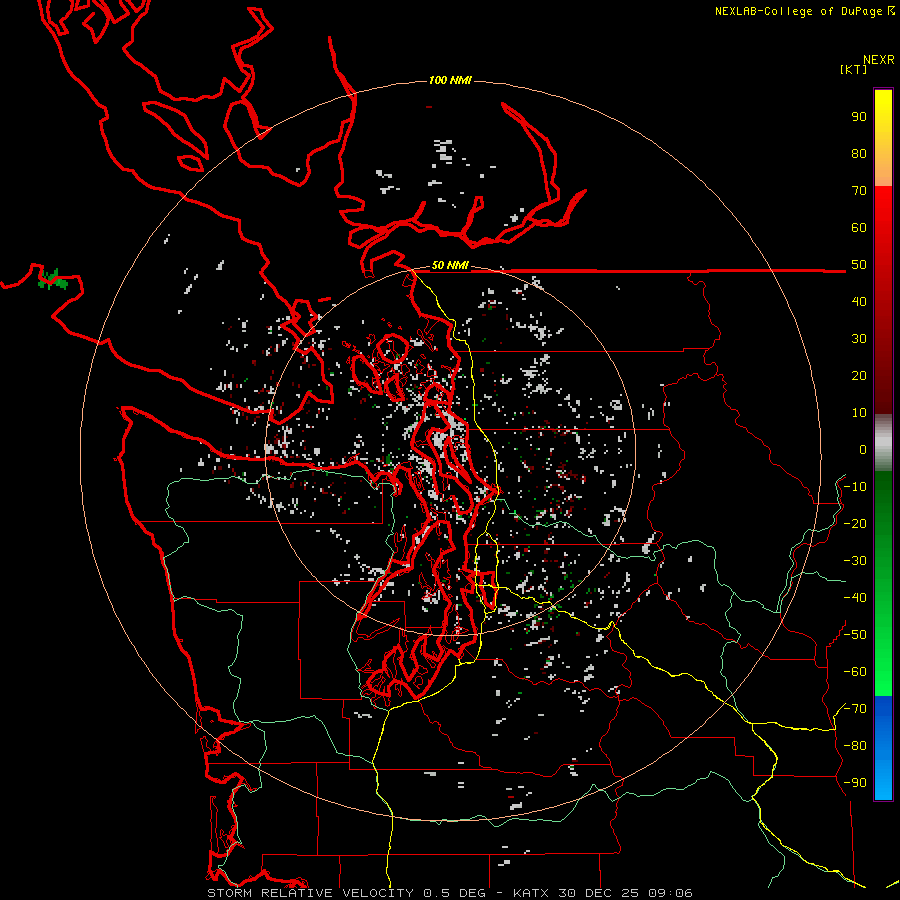The height and width of the screenshot is (900, 900).
Task: Click the 100 NMI range ring label
Action: coord(450,80)
